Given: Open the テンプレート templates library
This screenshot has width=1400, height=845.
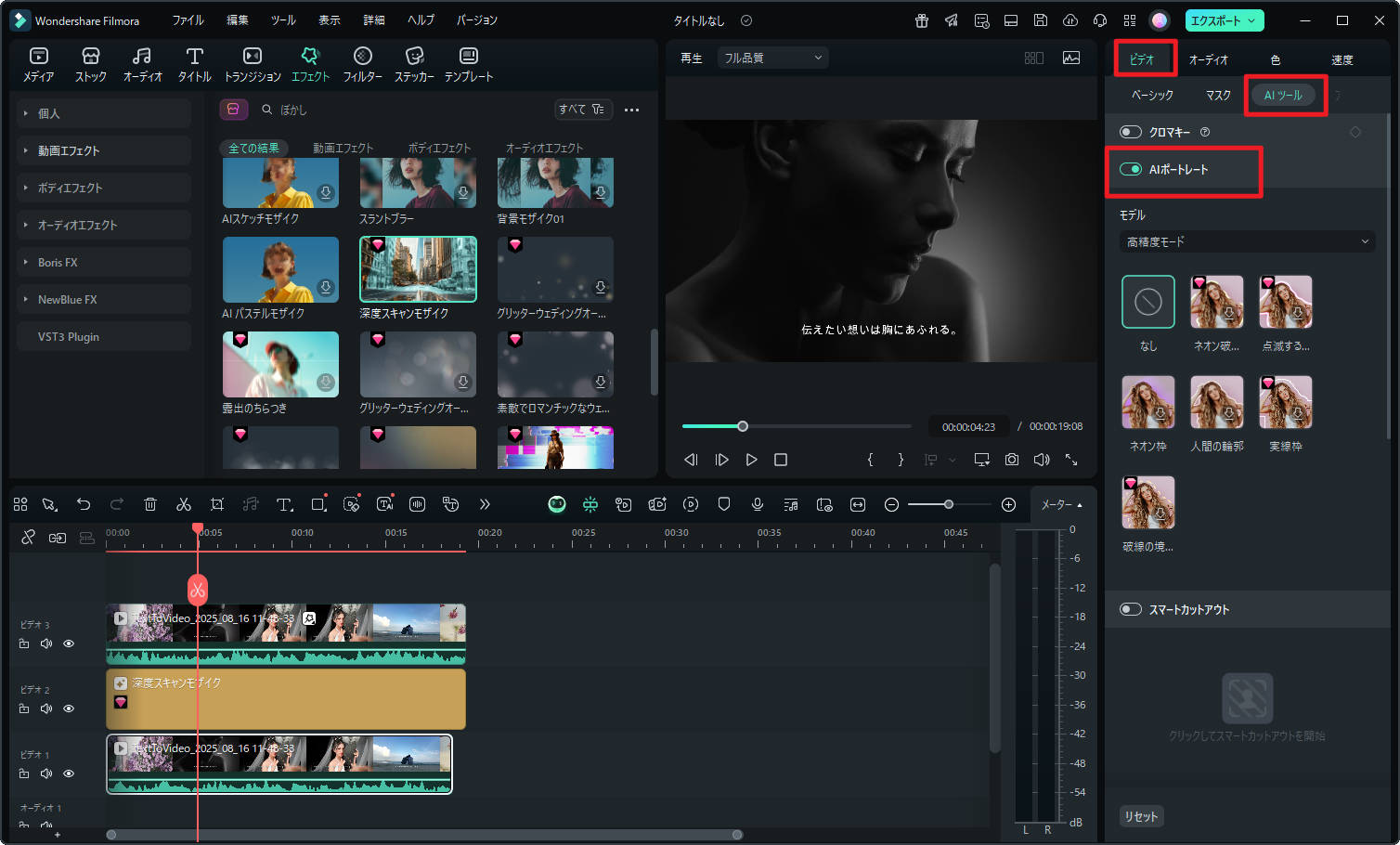Looking at the screenshot, I should (x=469, y=65).
